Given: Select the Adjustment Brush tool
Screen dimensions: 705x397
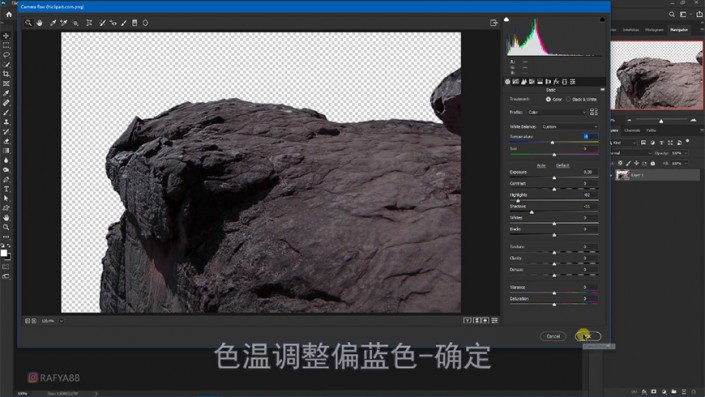Looking at the screenshot, I should [124, 23].
